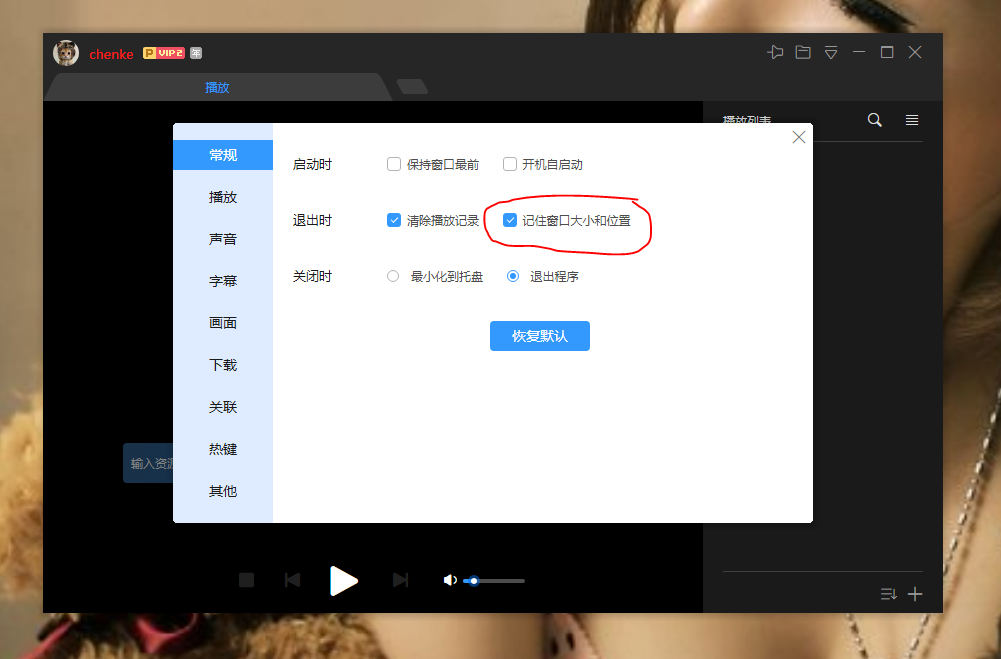The image size is (1001, 659).
Task: Go to previous track icon
Action: (292, 580)
